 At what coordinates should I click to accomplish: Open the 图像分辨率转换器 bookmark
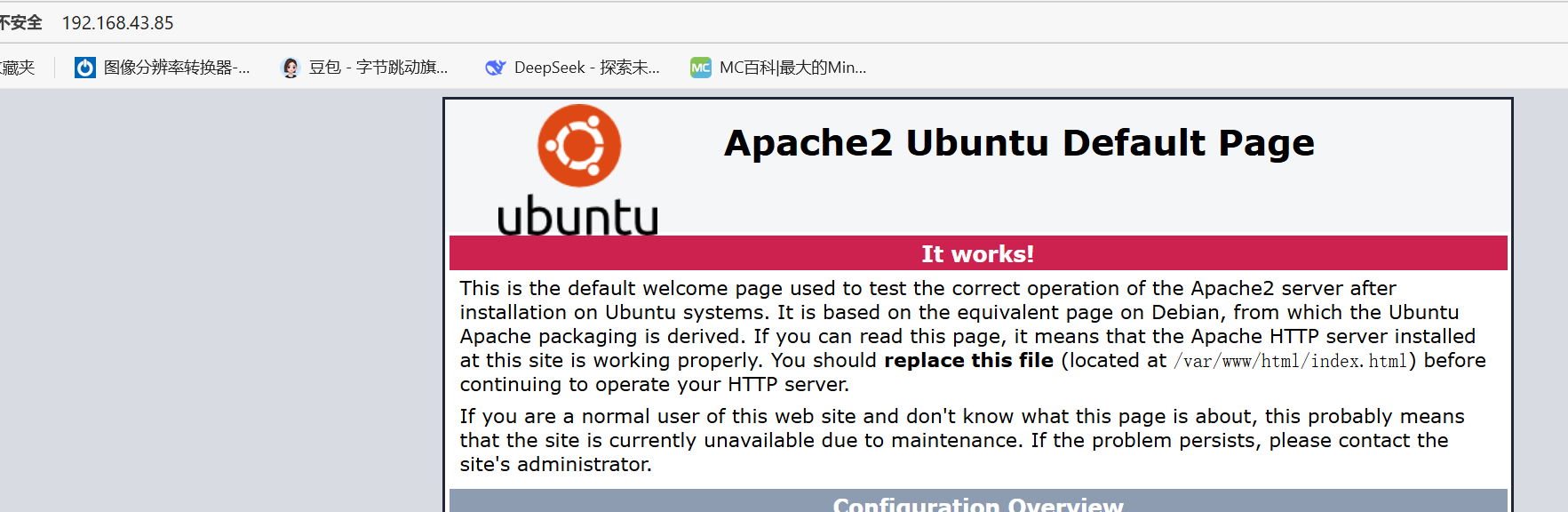163,68
